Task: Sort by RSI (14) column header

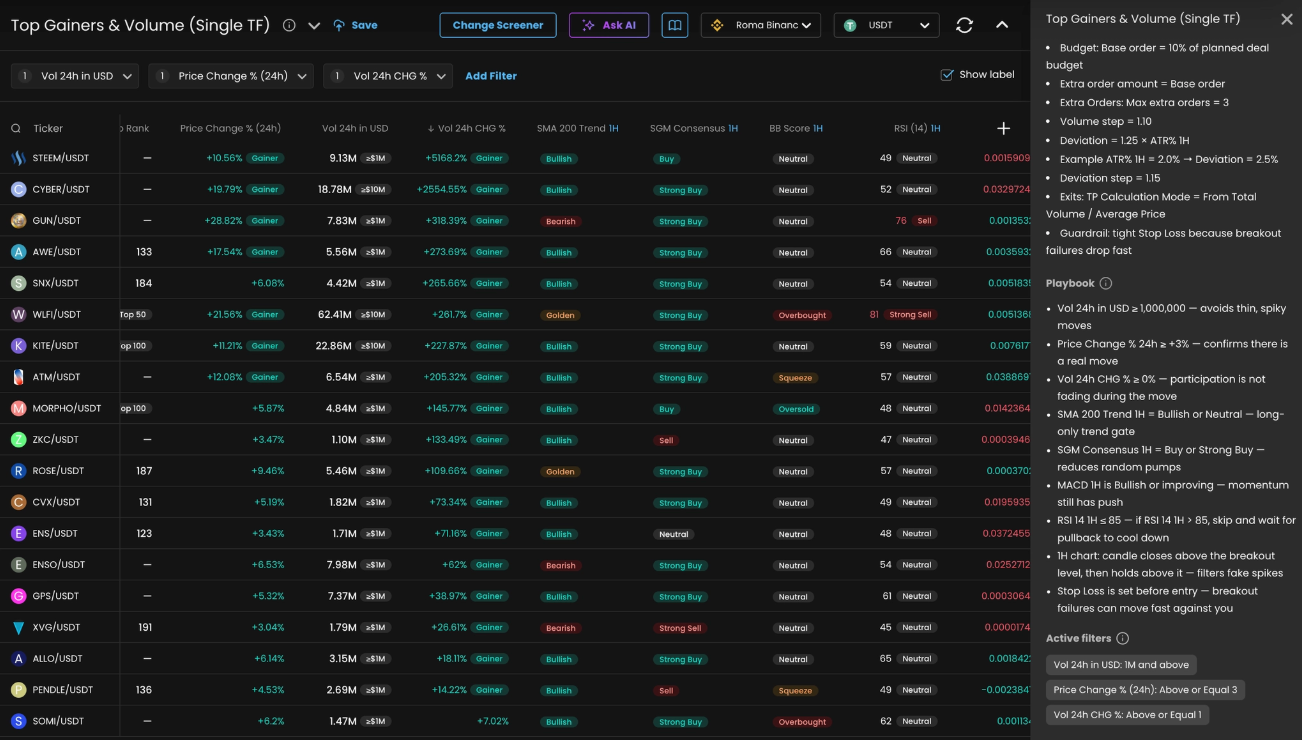Action: coord(917,128)
